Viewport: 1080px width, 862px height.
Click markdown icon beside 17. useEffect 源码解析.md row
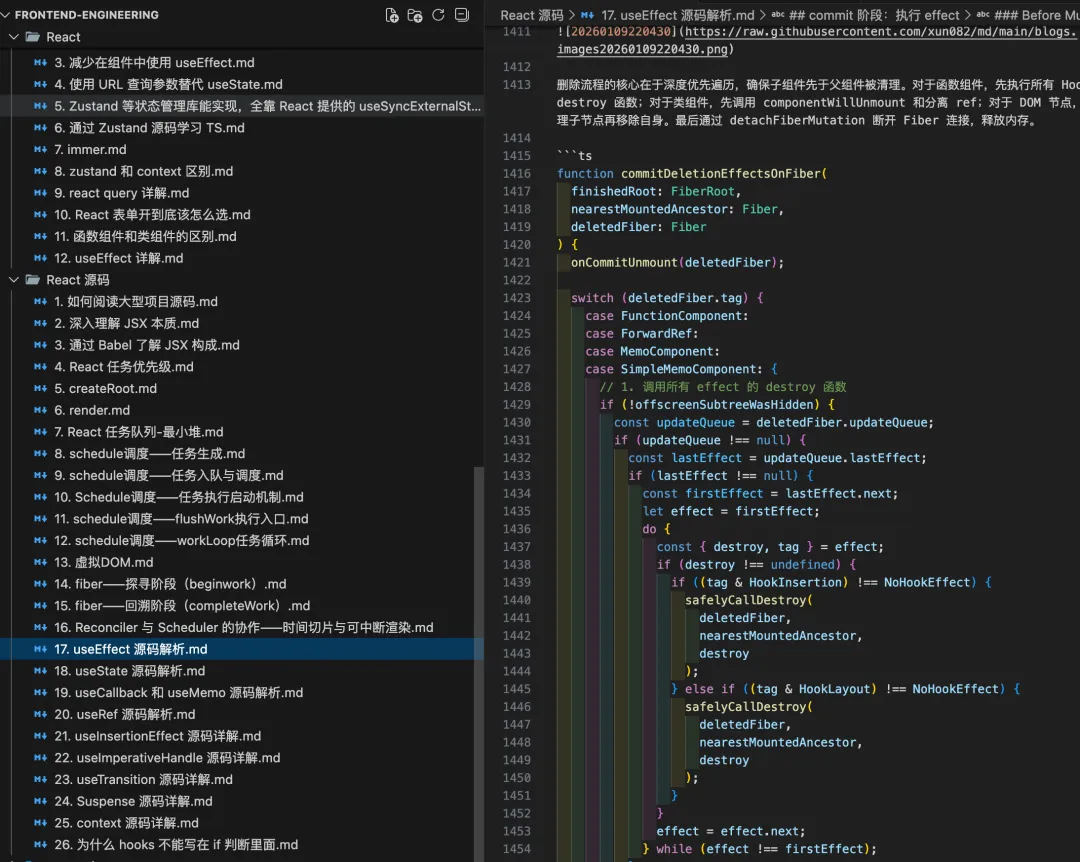(x=41, y=649)
